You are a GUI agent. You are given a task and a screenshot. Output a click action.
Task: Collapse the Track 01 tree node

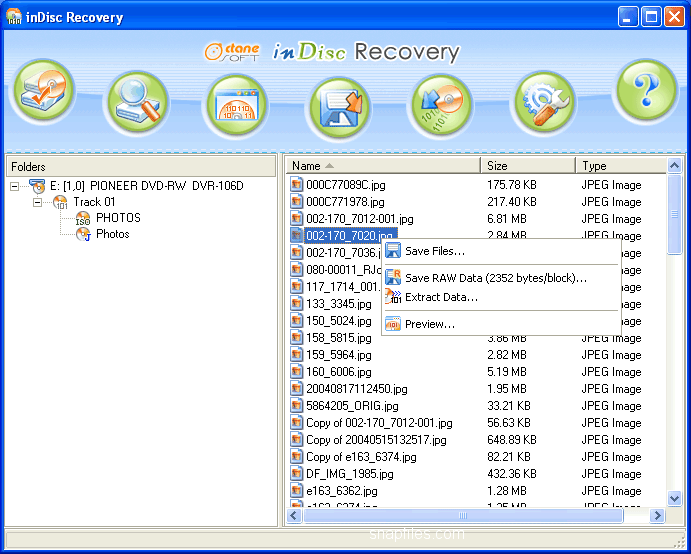(37, 202)
